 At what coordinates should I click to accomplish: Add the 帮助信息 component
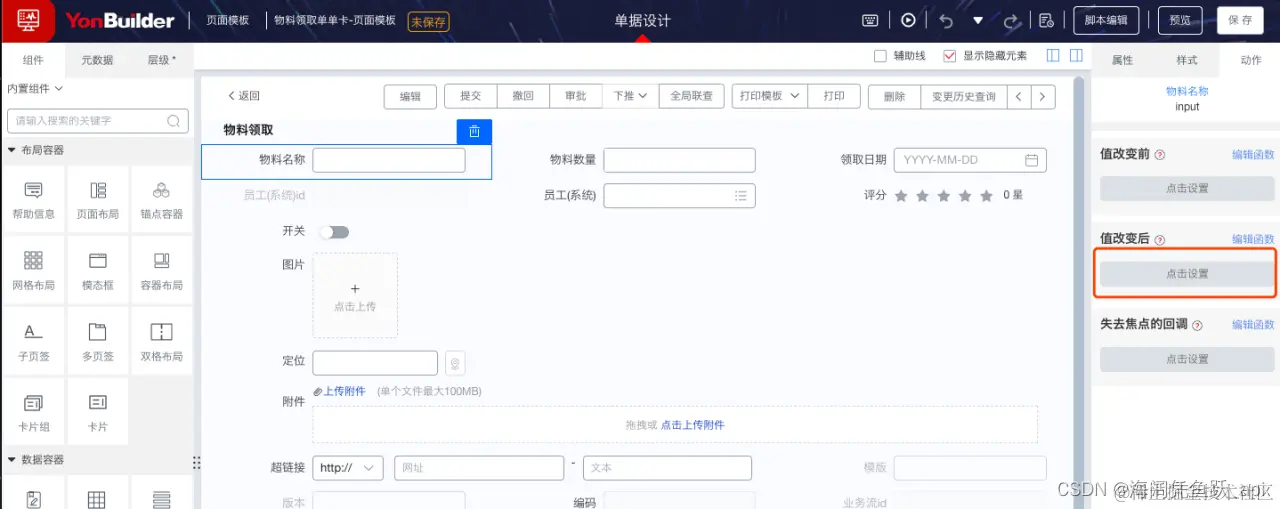(33, 199)
